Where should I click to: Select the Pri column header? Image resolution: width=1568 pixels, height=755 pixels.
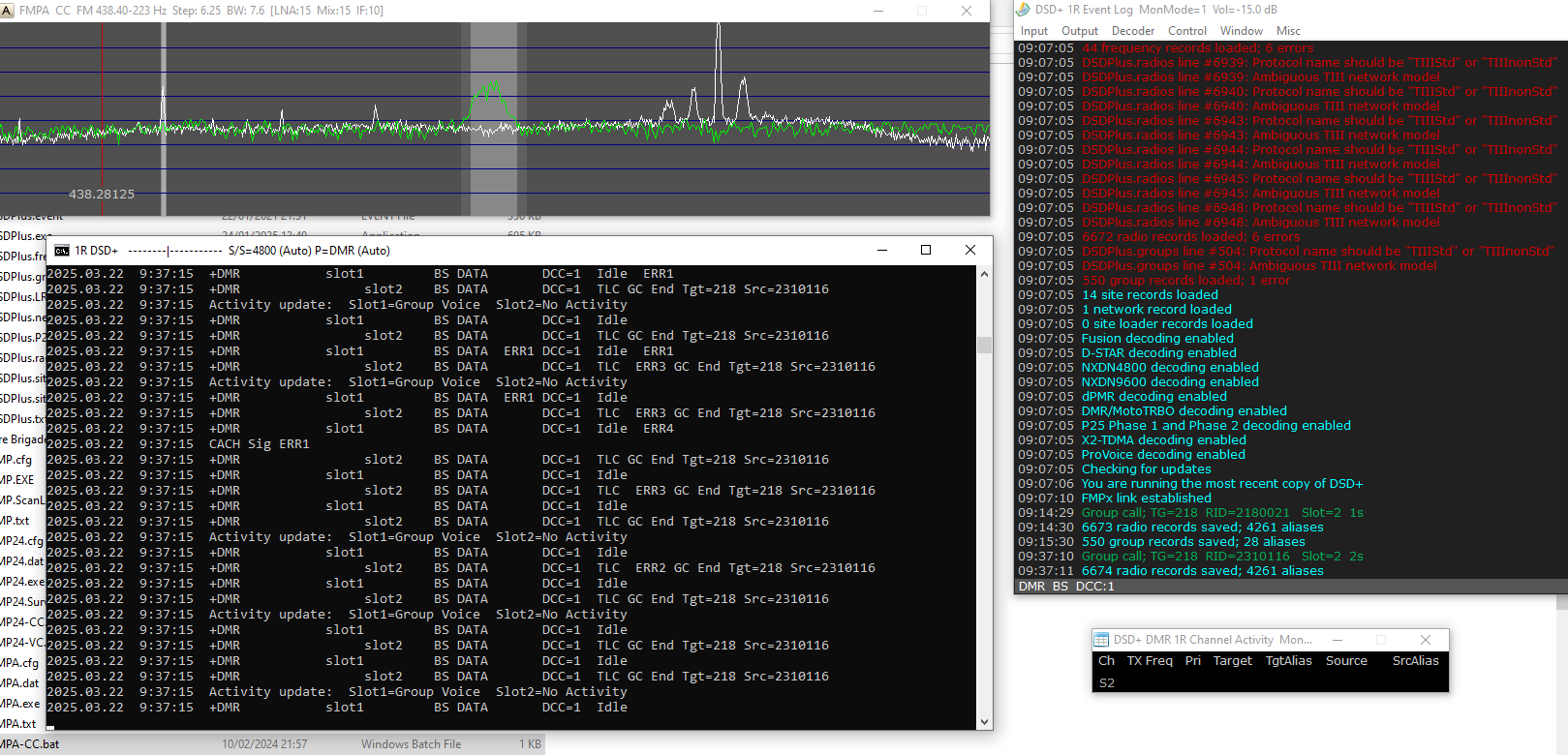point(1193,661)
